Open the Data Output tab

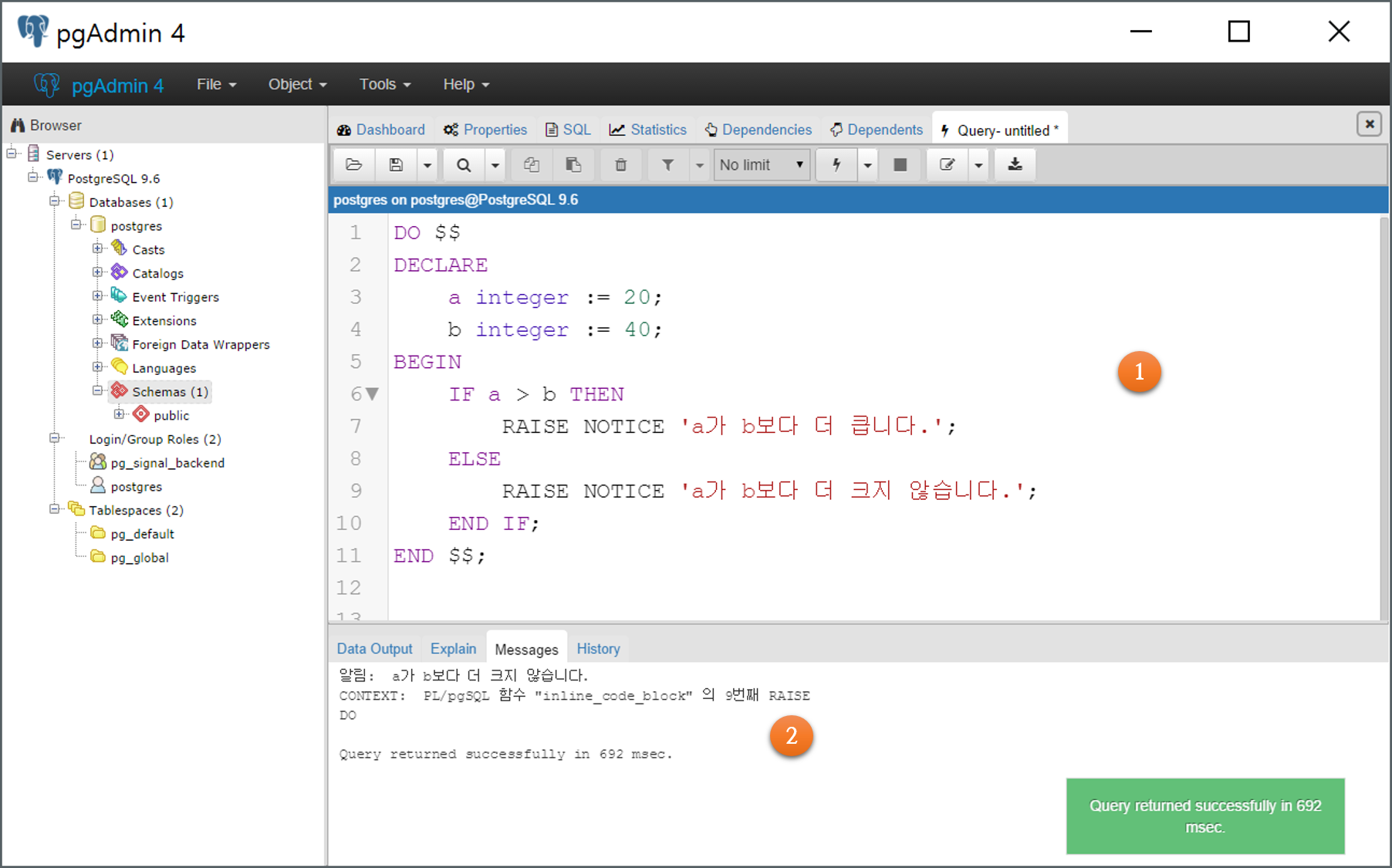(x=375, y=649)
